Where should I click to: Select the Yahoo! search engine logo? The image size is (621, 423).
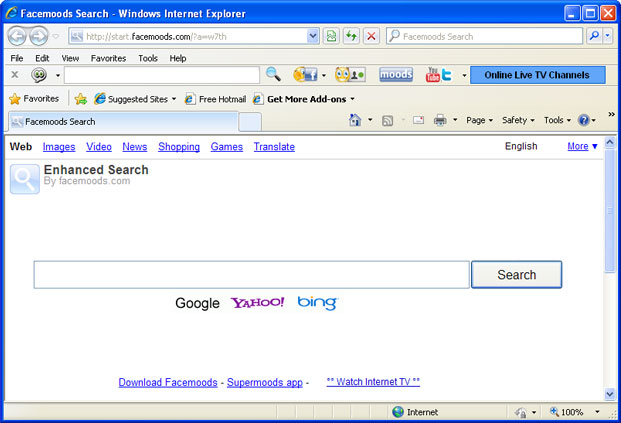[257, 303]
